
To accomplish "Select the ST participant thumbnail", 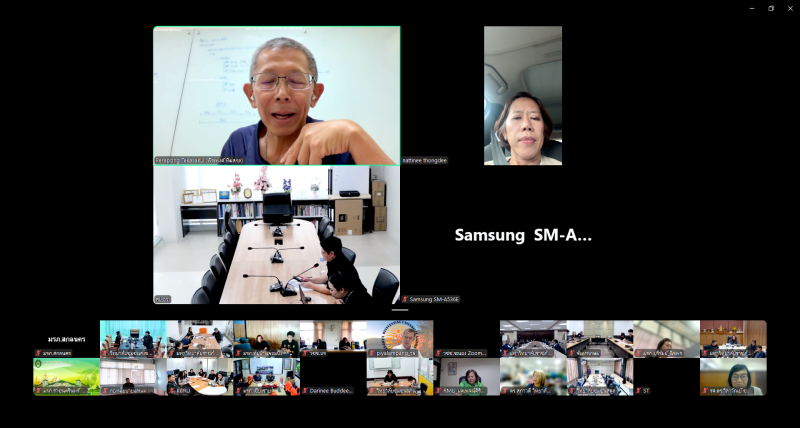I will pos(665,376).
